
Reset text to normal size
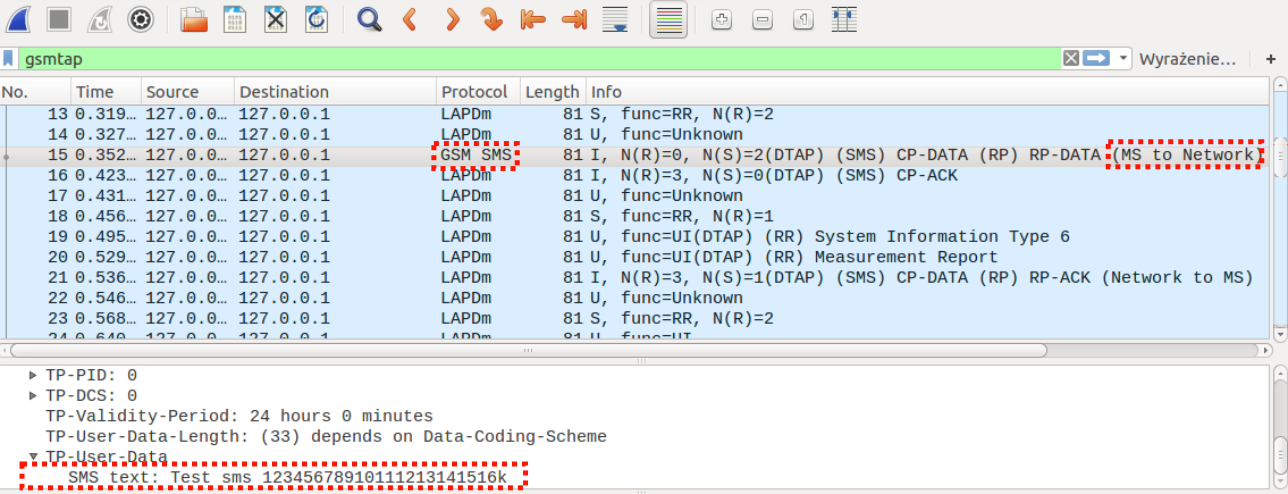[x=803, y=19]
